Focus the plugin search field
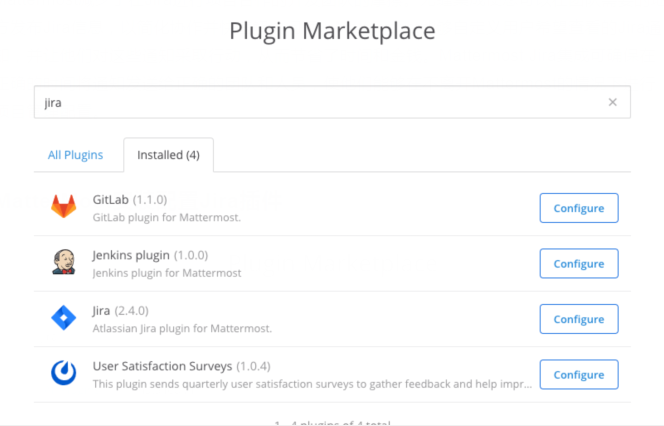This screenshot has width=664, height=426. point(322,102)
